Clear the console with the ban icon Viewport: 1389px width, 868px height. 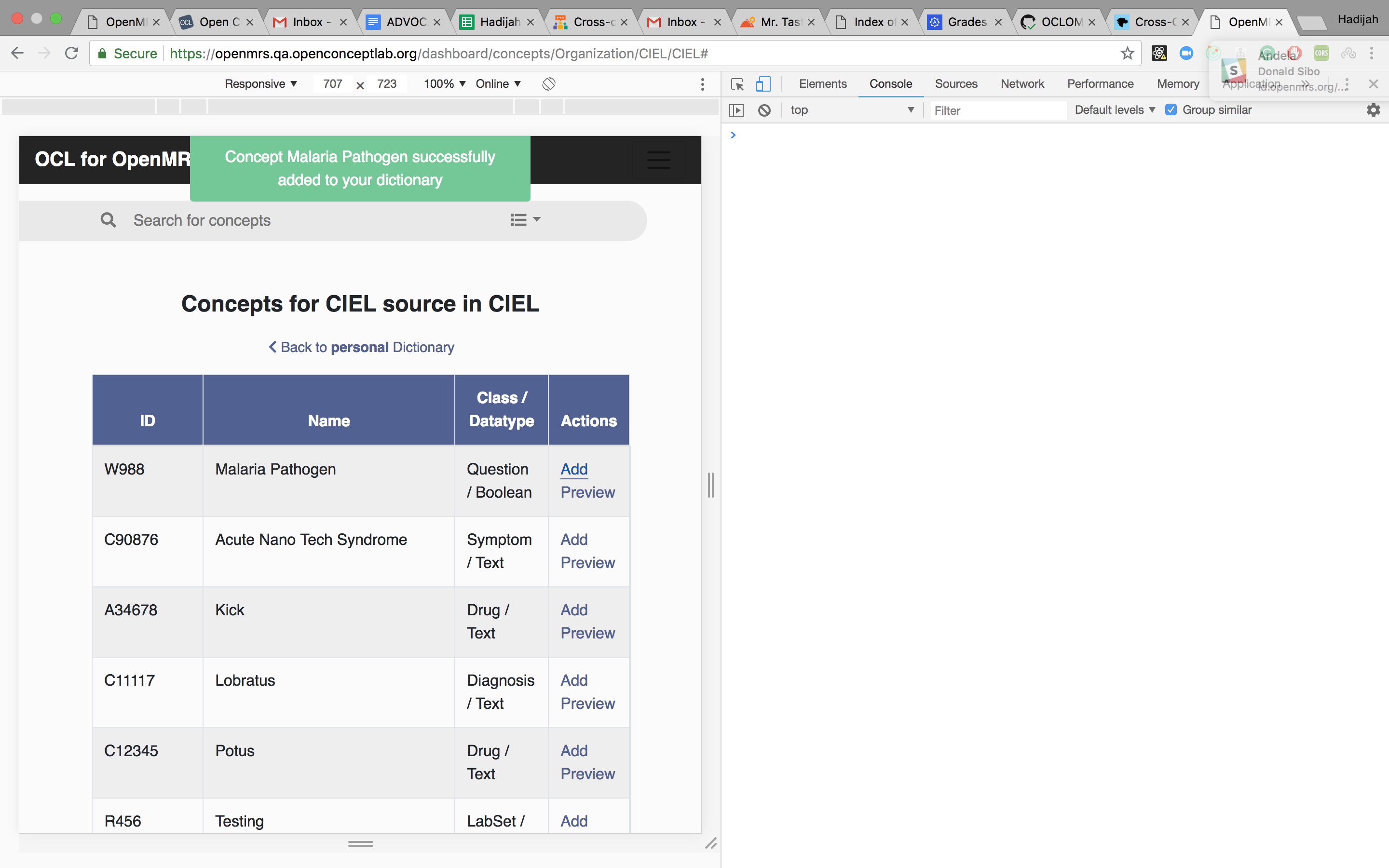pyautogui.click(x=764, y=110)
